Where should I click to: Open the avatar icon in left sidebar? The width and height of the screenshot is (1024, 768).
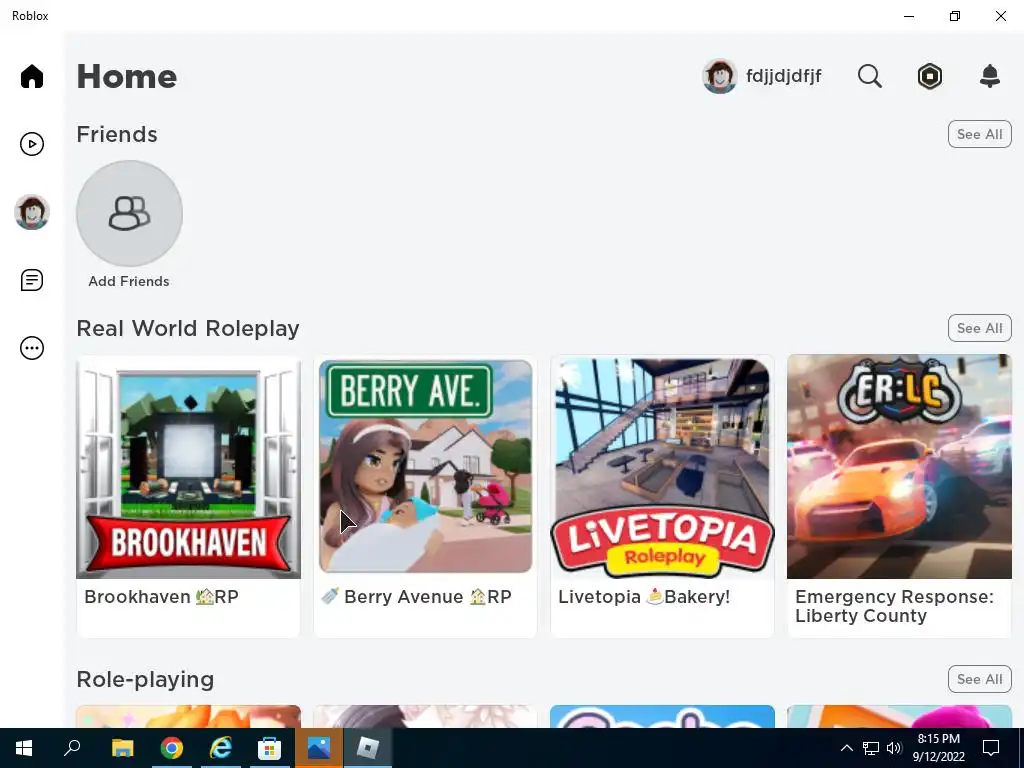tap(31, 212)
